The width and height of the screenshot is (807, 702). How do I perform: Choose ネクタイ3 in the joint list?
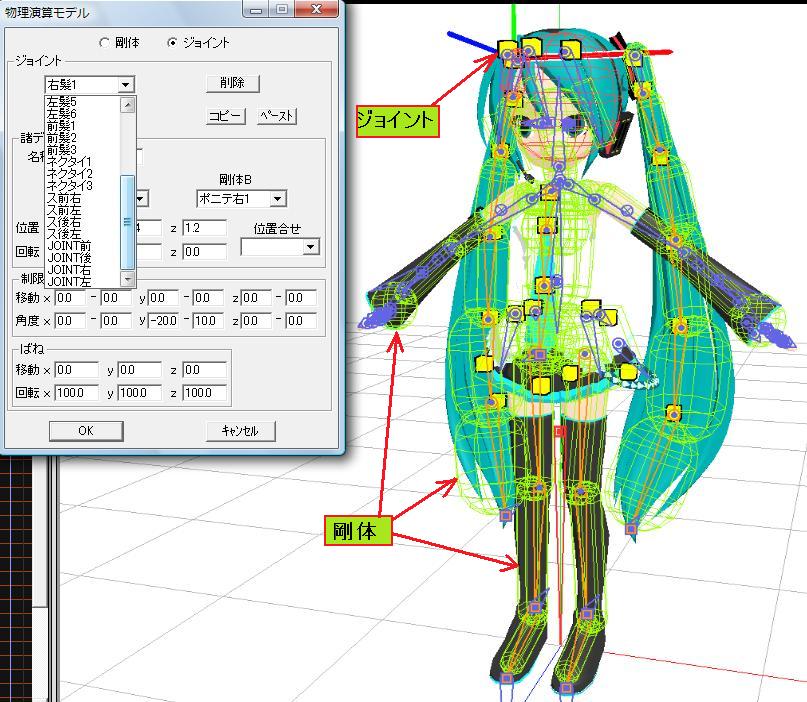69,186
